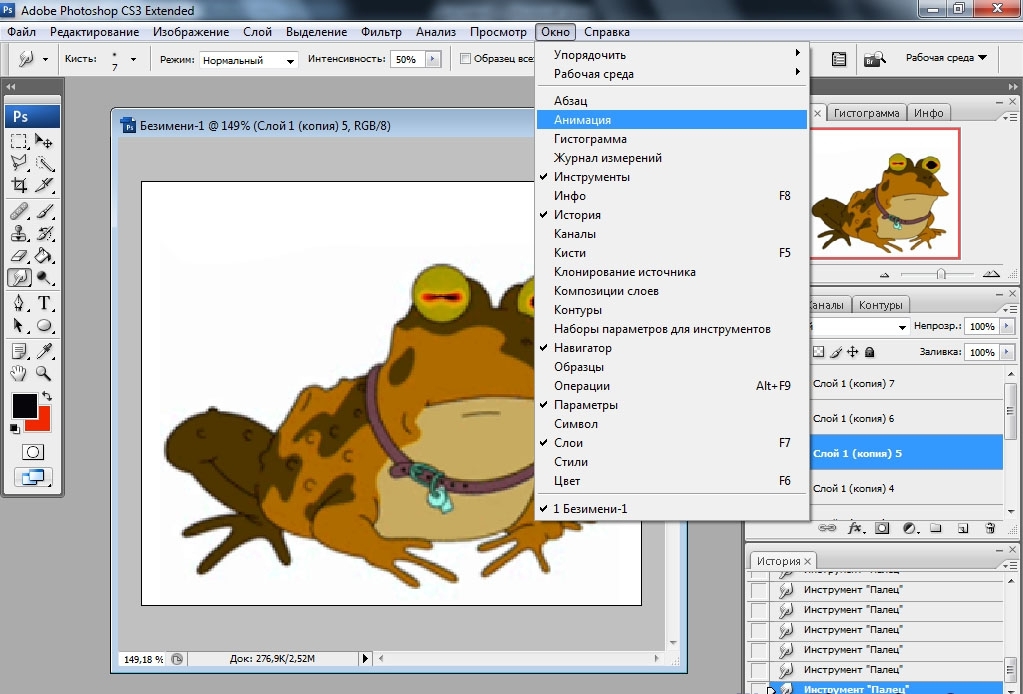Uncheck Навигатор in the Окно menu
The height and width of the screenshot is (694, 1023).
tap(671, 348)
